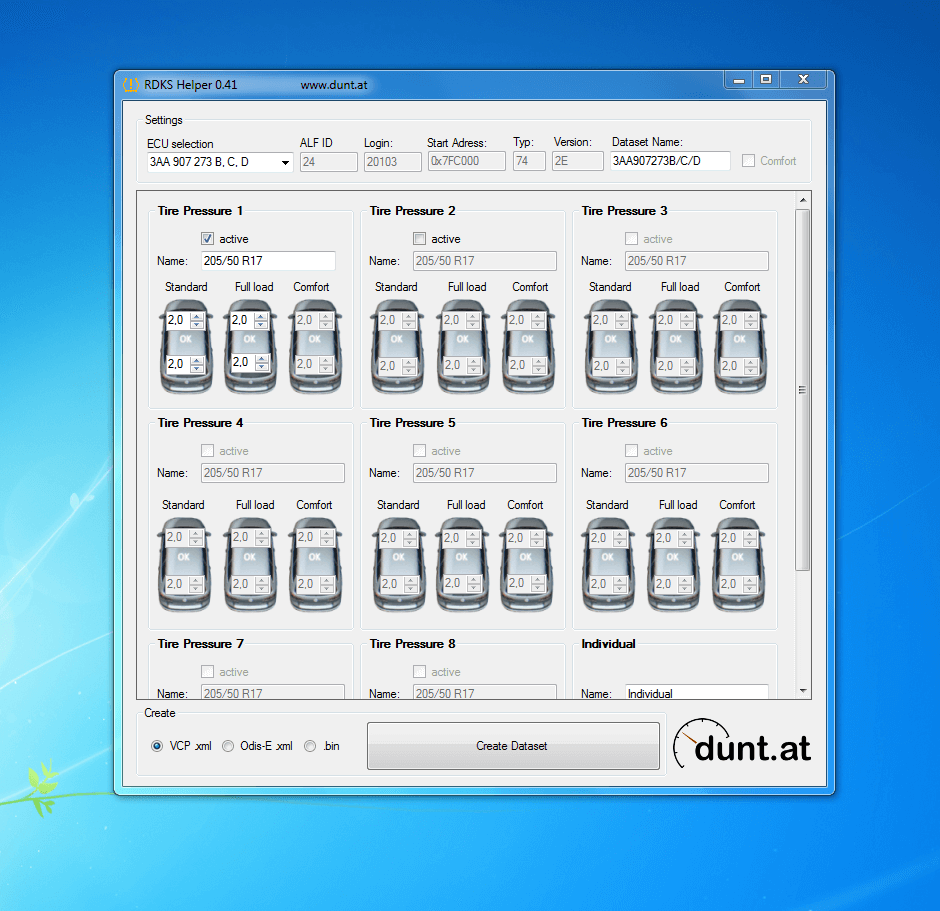Toggle the Tire Pressure 4 active checkbox
Viewport: 940px width, 911px height.
point(207,451)
